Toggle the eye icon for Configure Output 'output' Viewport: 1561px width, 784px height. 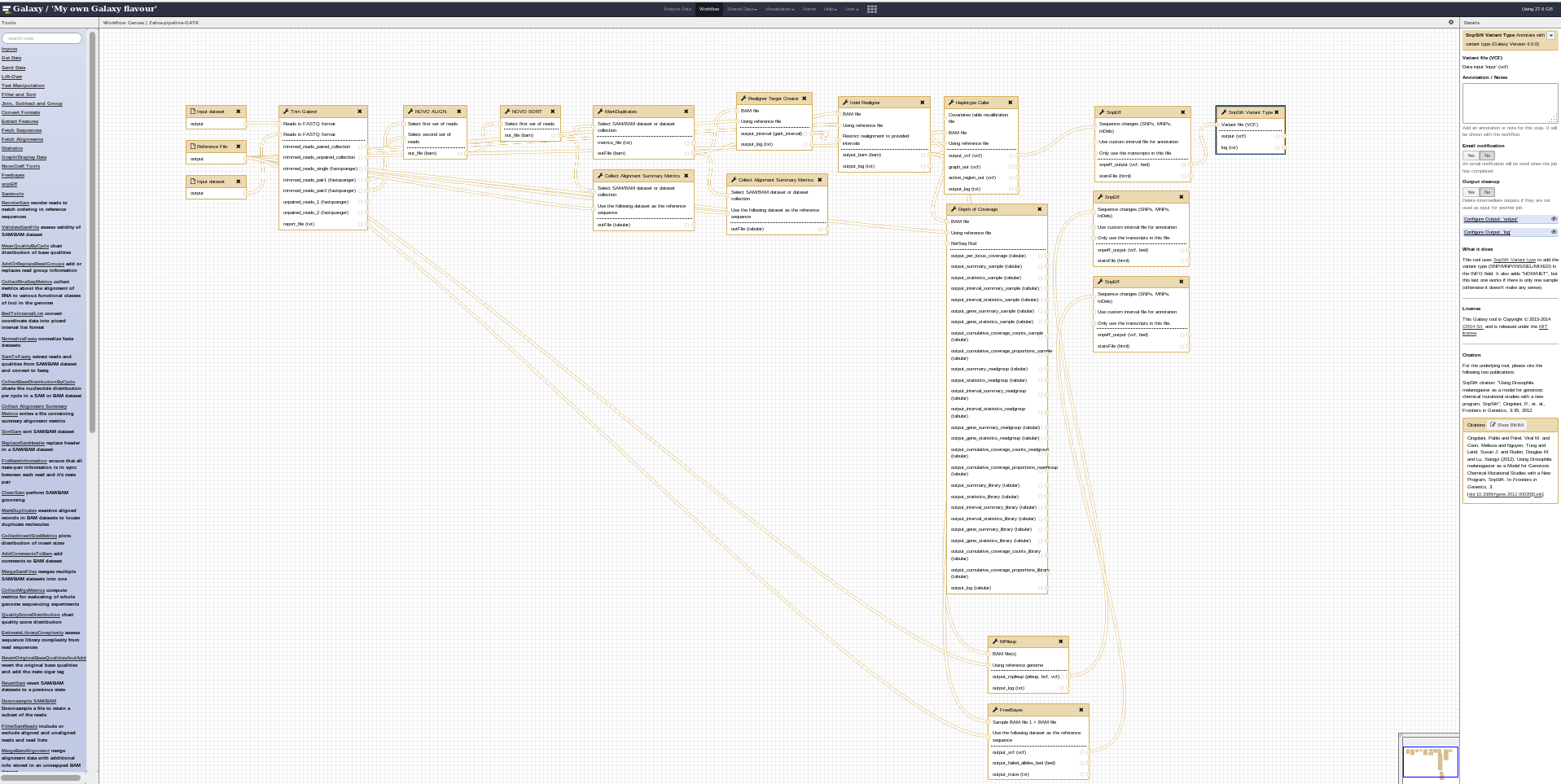(1553, 219)
